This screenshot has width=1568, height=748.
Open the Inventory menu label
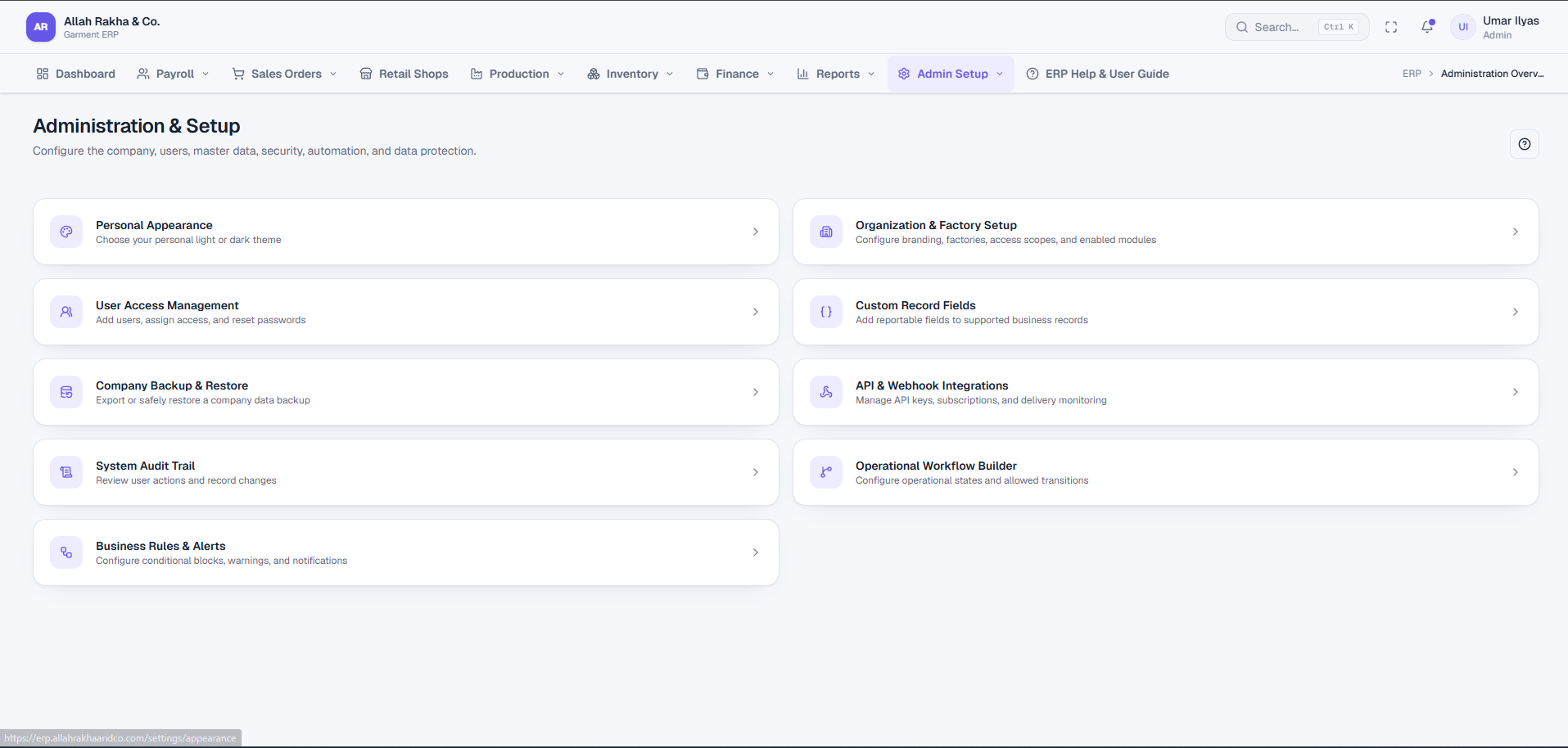pos(632,74)
